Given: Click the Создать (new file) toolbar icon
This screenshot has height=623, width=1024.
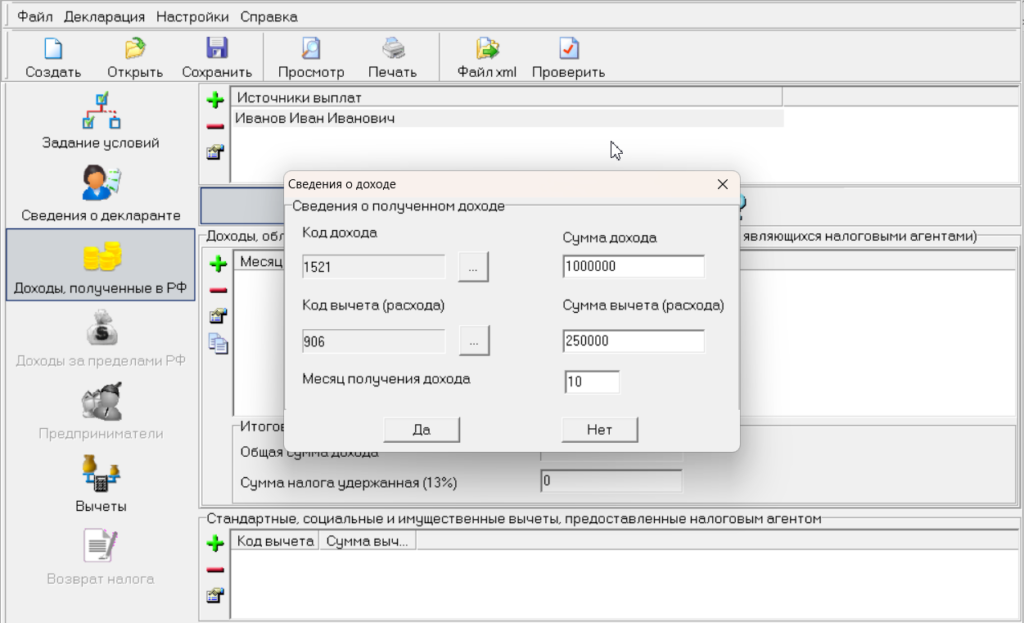Looking at the screenshot, I should [53, 50].
